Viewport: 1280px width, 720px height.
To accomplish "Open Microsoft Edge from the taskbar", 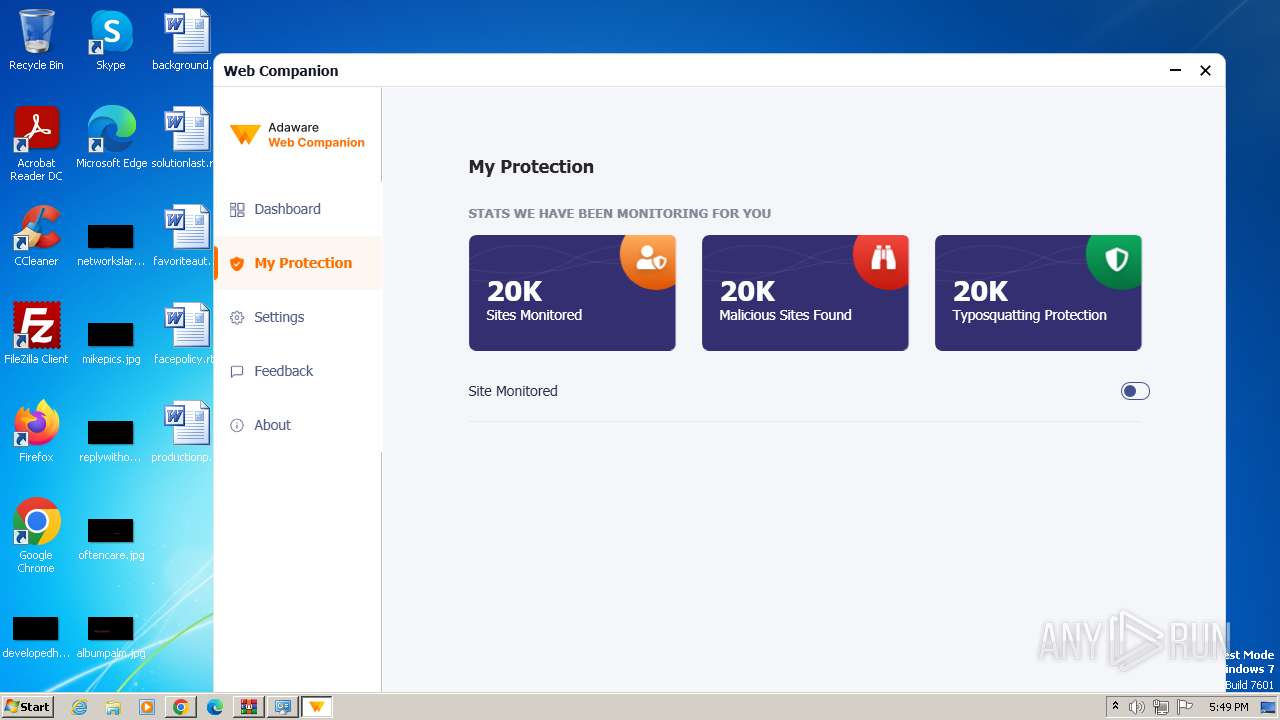I will tap(215, 707).
